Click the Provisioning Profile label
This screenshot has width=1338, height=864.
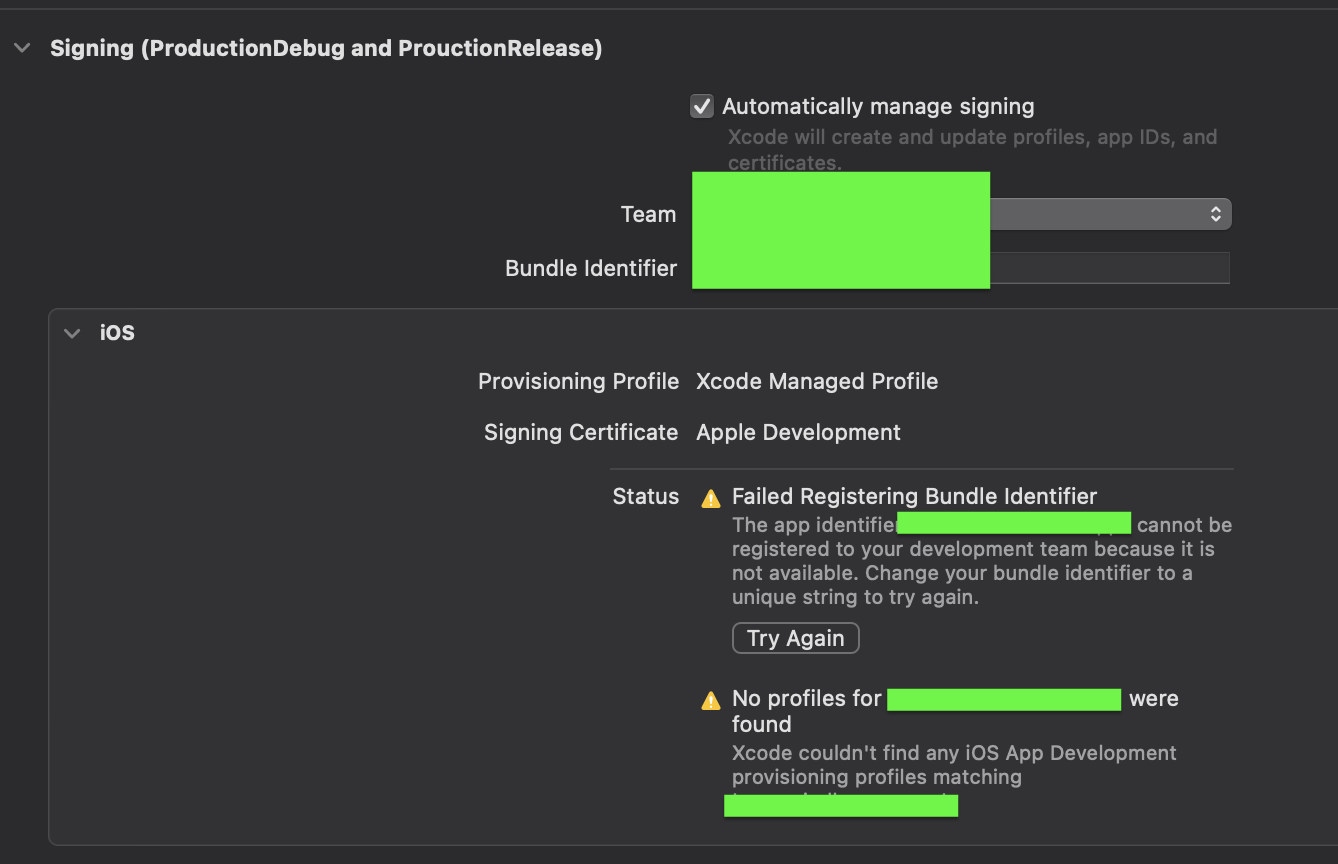click(578, 381)
